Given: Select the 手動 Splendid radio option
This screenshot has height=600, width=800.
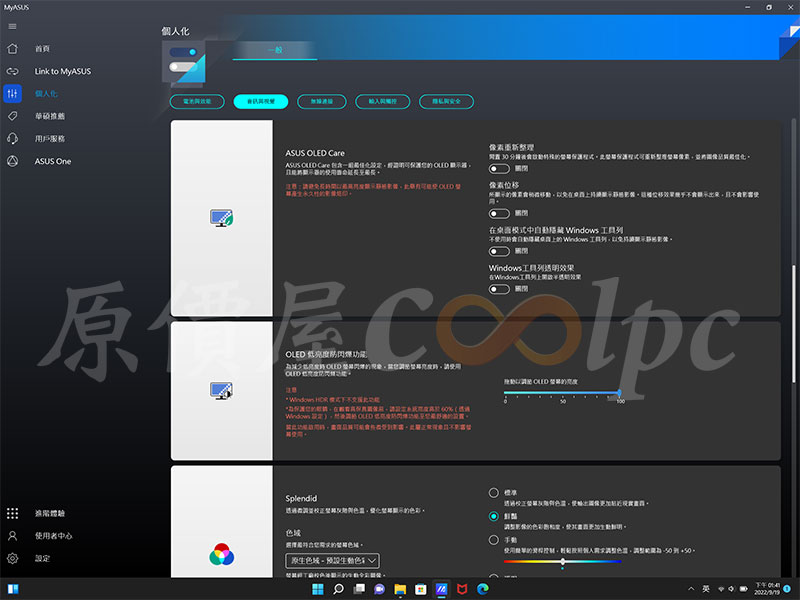Looking at the screenshot, I should pyautogui.click(x=493, y=540).
